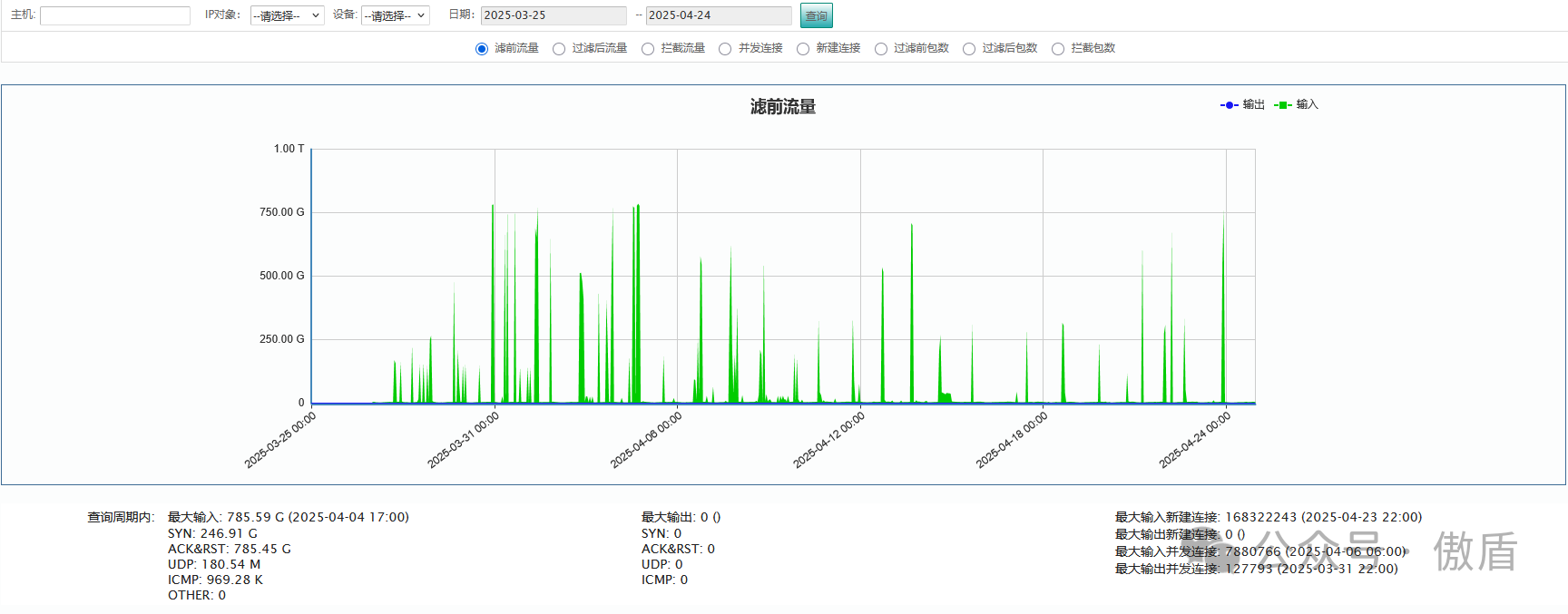Open the IP对象 dropdown
Image resolution: width=1568 pixels, height=614 pixels.
click(x=287, y=15)
